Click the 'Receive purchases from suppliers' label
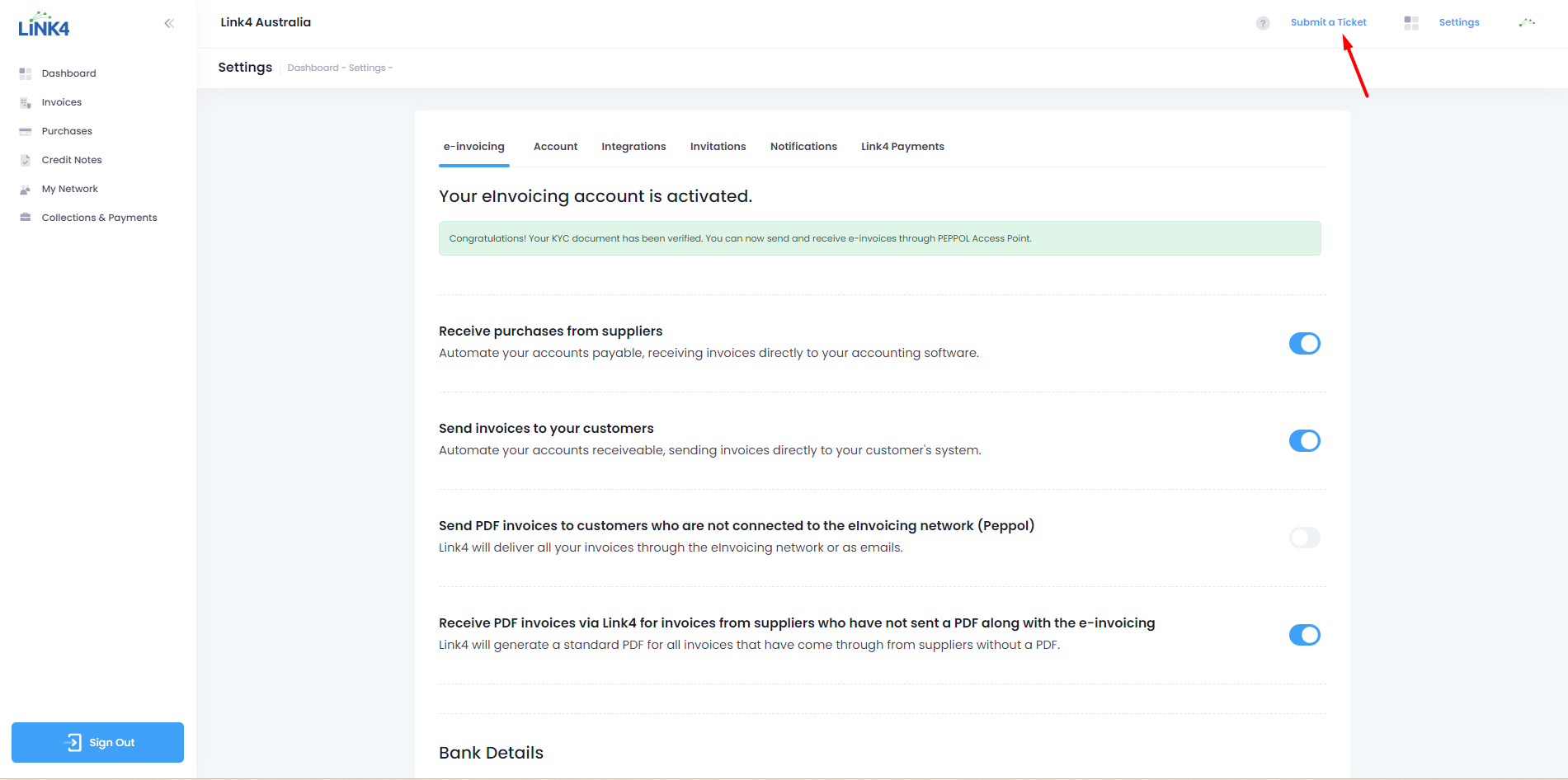This screenshot has height=780, width=1568. pyautogui.click(x=550, y=331)
